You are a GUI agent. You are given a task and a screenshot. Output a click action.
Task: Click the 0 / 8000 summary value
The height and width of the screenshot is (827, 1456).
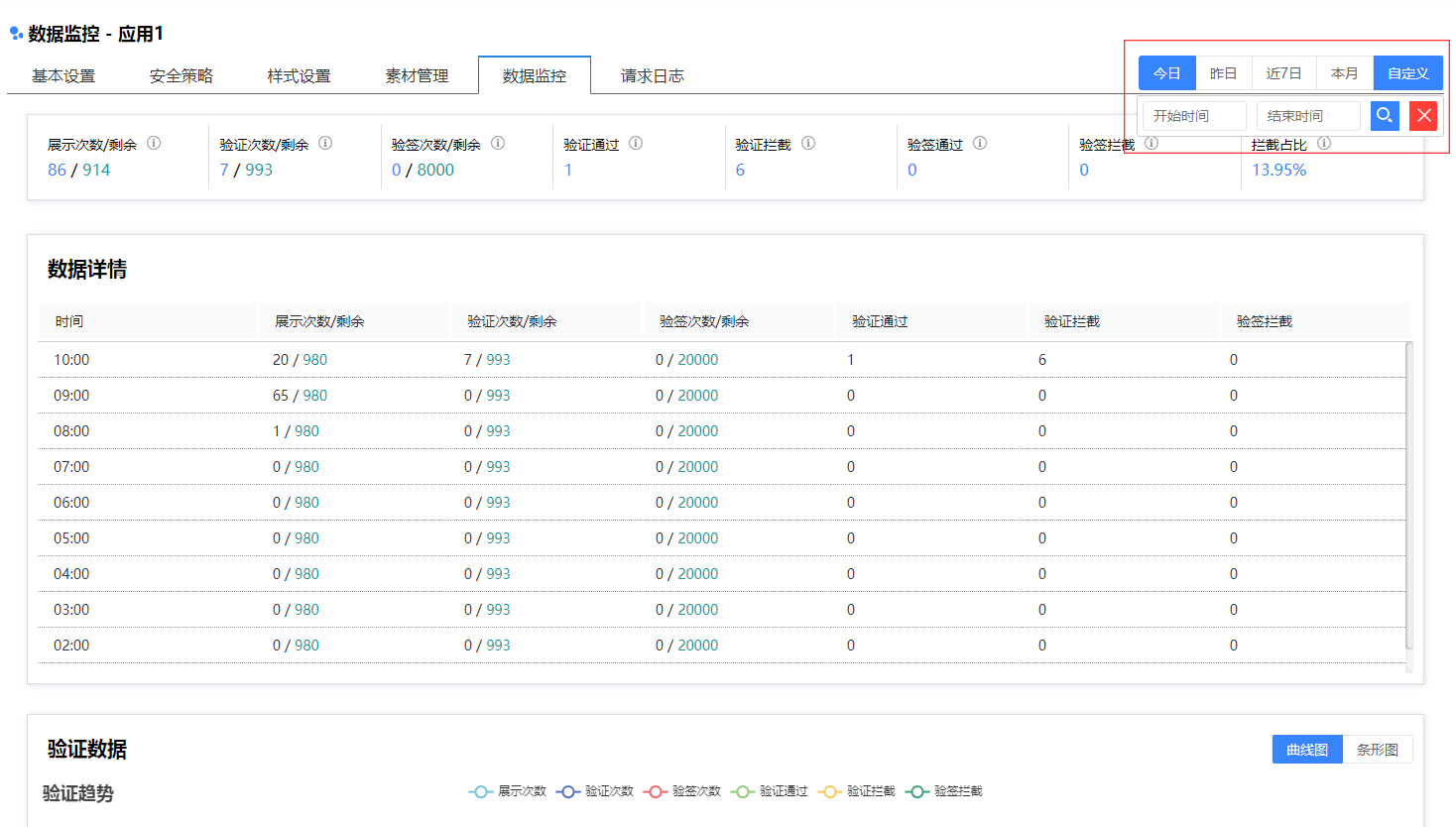tap(423, 170)
